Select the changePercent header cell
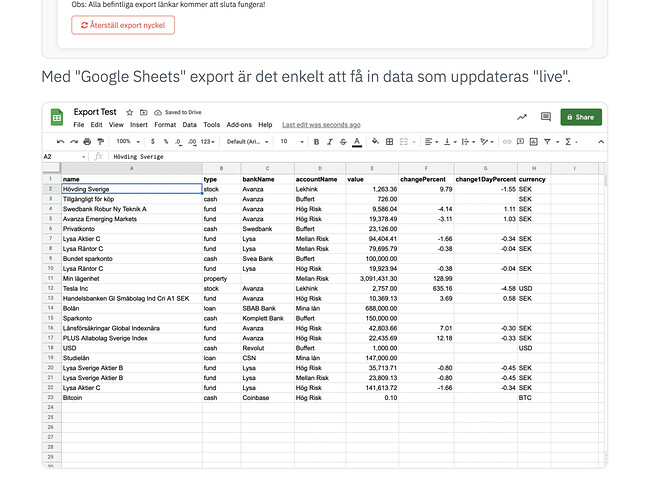The height and width of the screenshot is (500, 649). point(426,179)
